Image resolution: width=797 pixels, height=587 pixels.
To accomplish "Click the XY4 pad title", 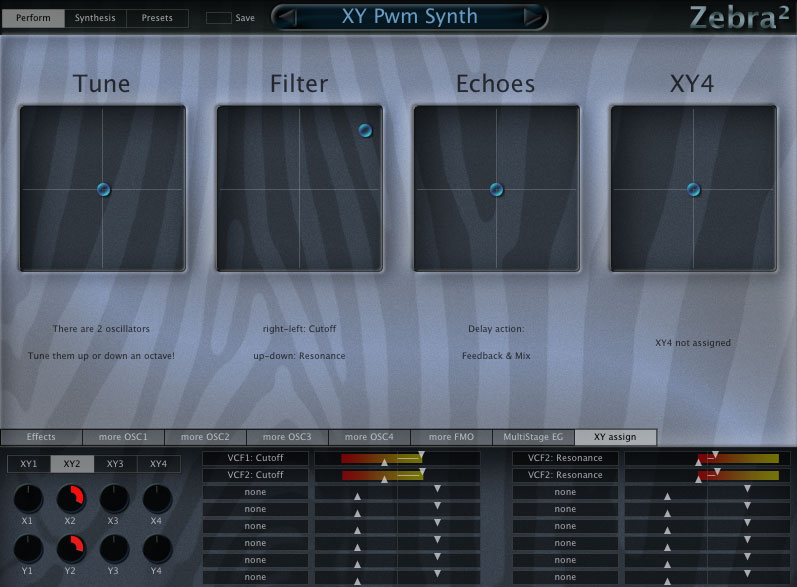I will [692, 84].
